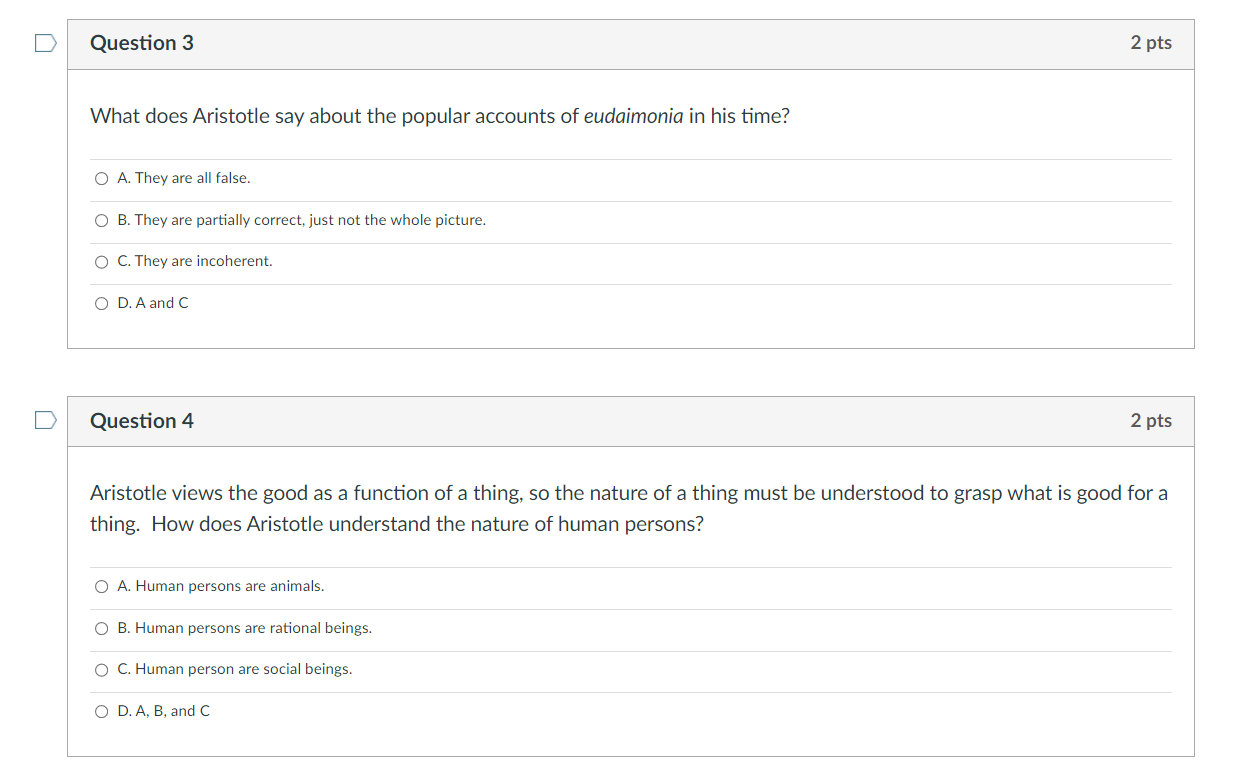The image size is (1246, 768).
Task: Click the italic word 'eudaimonia' in question
Action: pos(634,116)
